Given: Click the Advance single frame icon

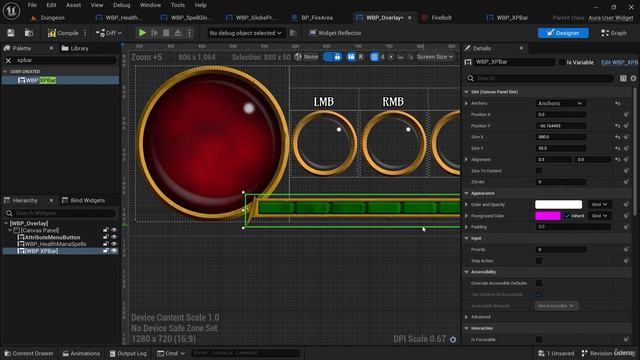Looking at the screenshot, I should 154,33.
